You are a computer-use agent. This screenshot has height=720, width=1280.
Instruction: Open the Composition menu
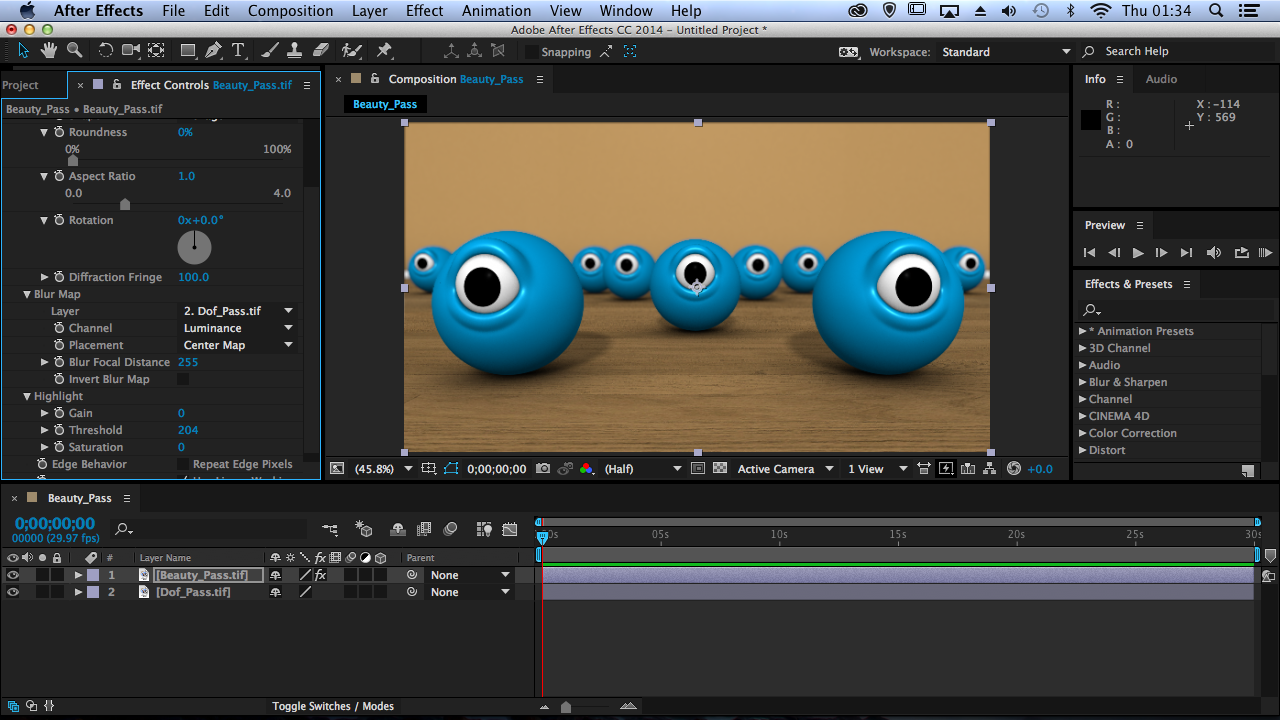290,11
